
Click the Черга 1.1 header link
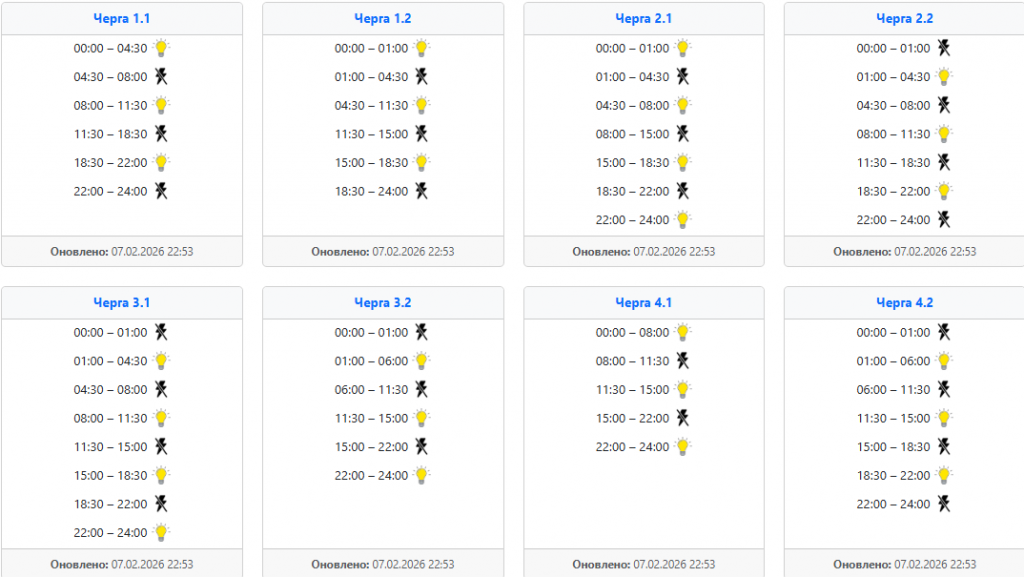tap(122, 19)
